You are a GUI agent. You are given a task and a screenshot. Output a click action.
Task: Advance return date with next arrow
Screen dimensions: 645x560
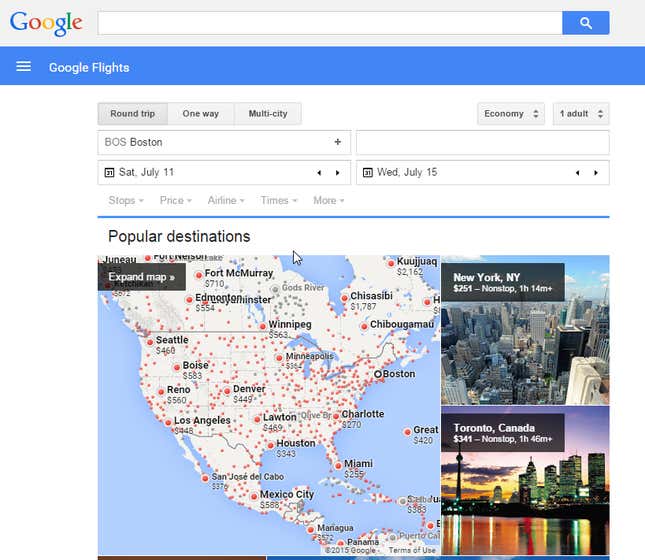point(595,173)
